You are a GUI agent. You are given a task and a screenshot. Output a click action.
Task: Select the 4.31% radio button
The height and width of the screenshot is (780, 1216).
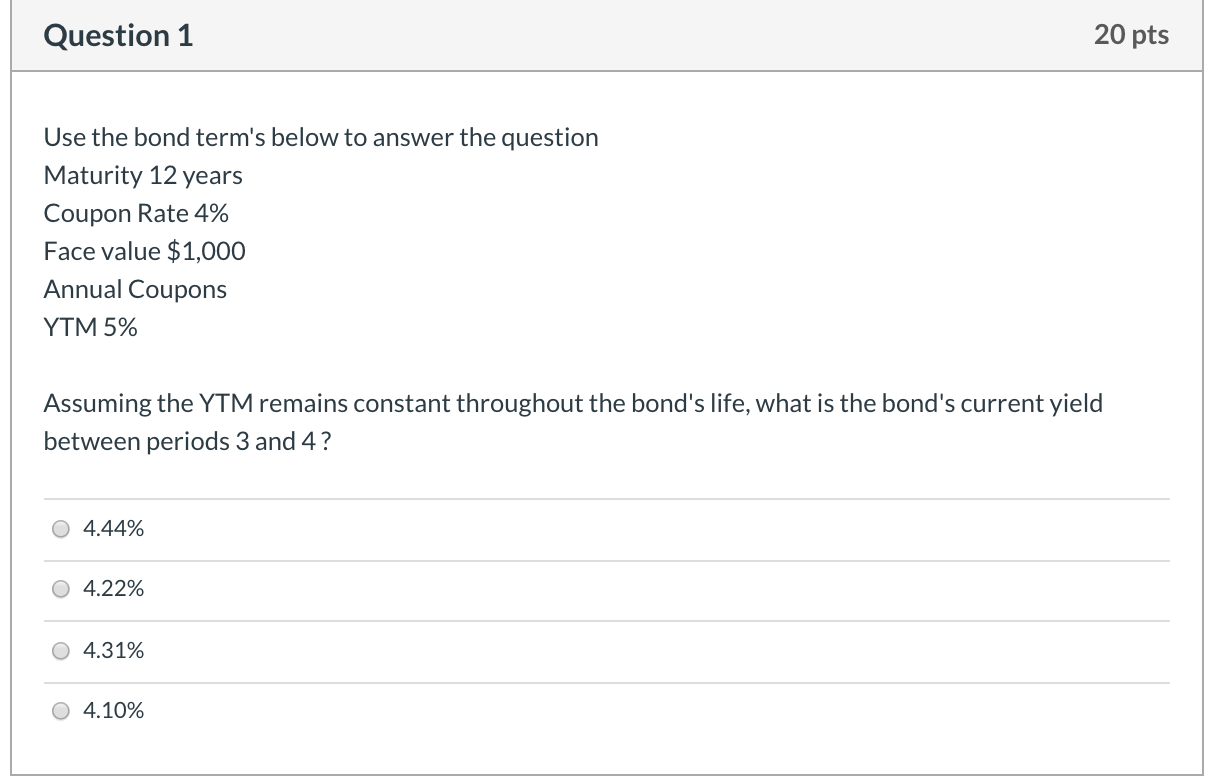(61, 651)
